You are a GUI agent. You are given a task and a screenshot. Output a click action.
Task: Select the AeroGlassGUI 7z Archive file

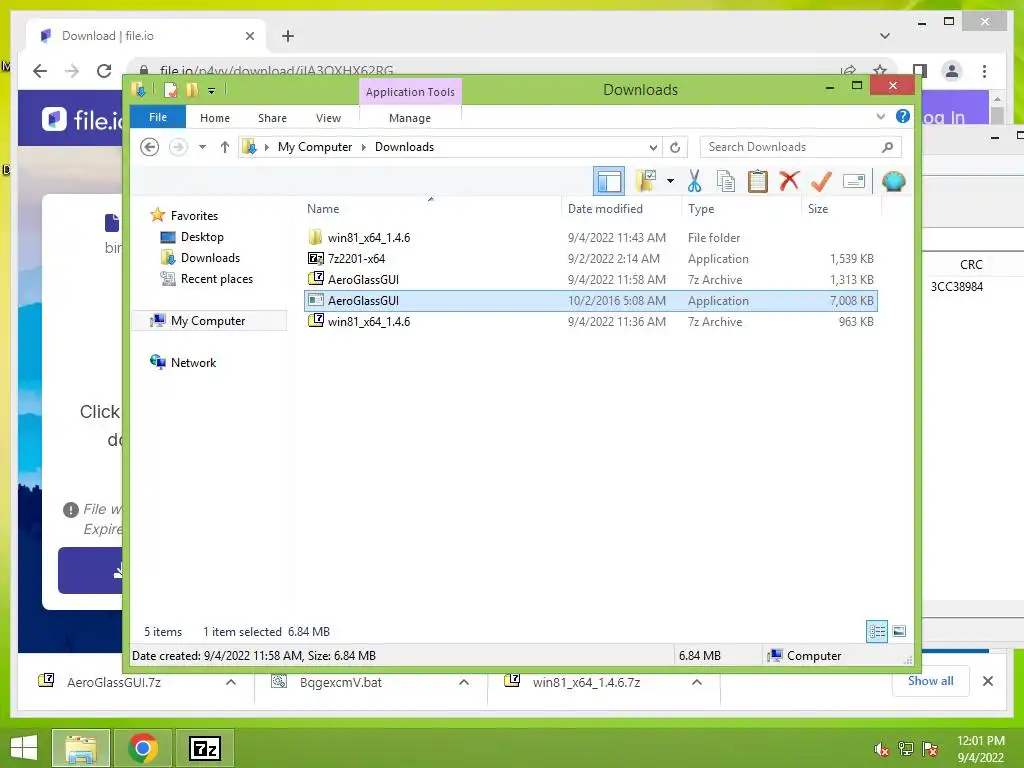coord(590,280)
